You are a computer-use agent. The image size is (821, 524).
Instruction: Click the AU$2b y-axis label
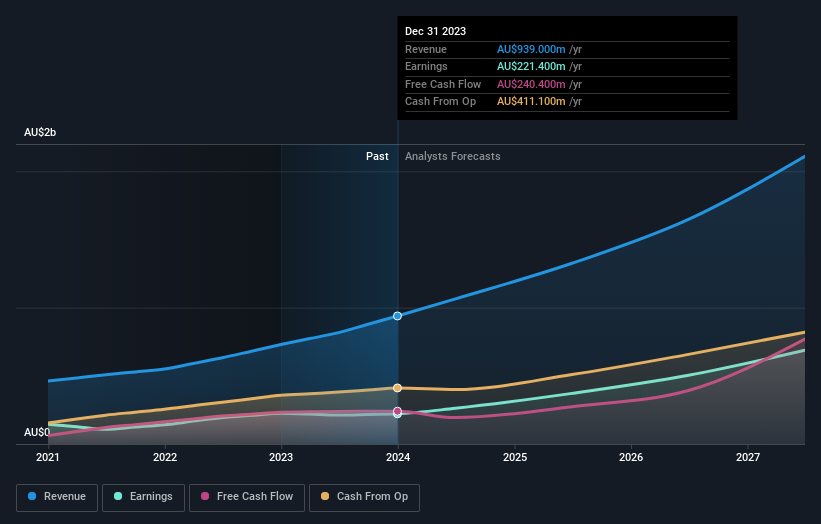40,132
